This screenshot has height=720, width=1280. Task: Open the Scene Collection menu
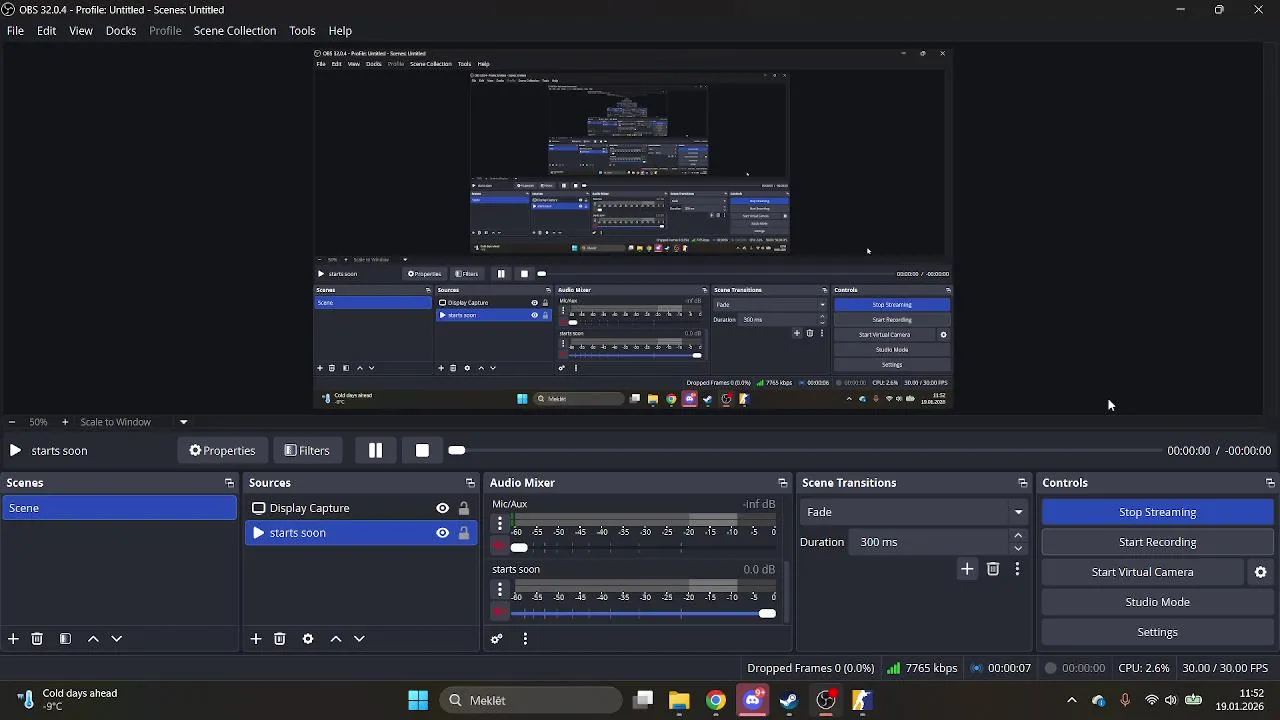pyautogui.click(x=235, y=31)
